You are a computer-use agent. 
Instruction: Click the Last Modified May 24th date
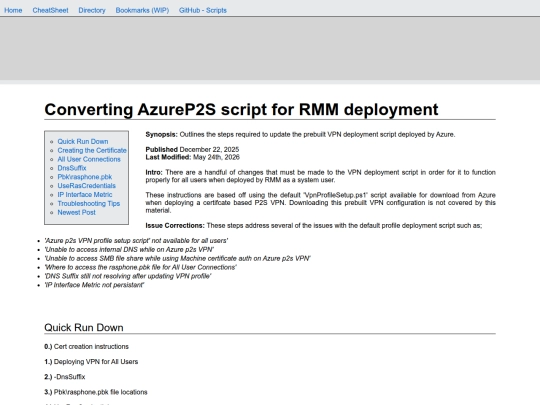click(x=193, y=157)
